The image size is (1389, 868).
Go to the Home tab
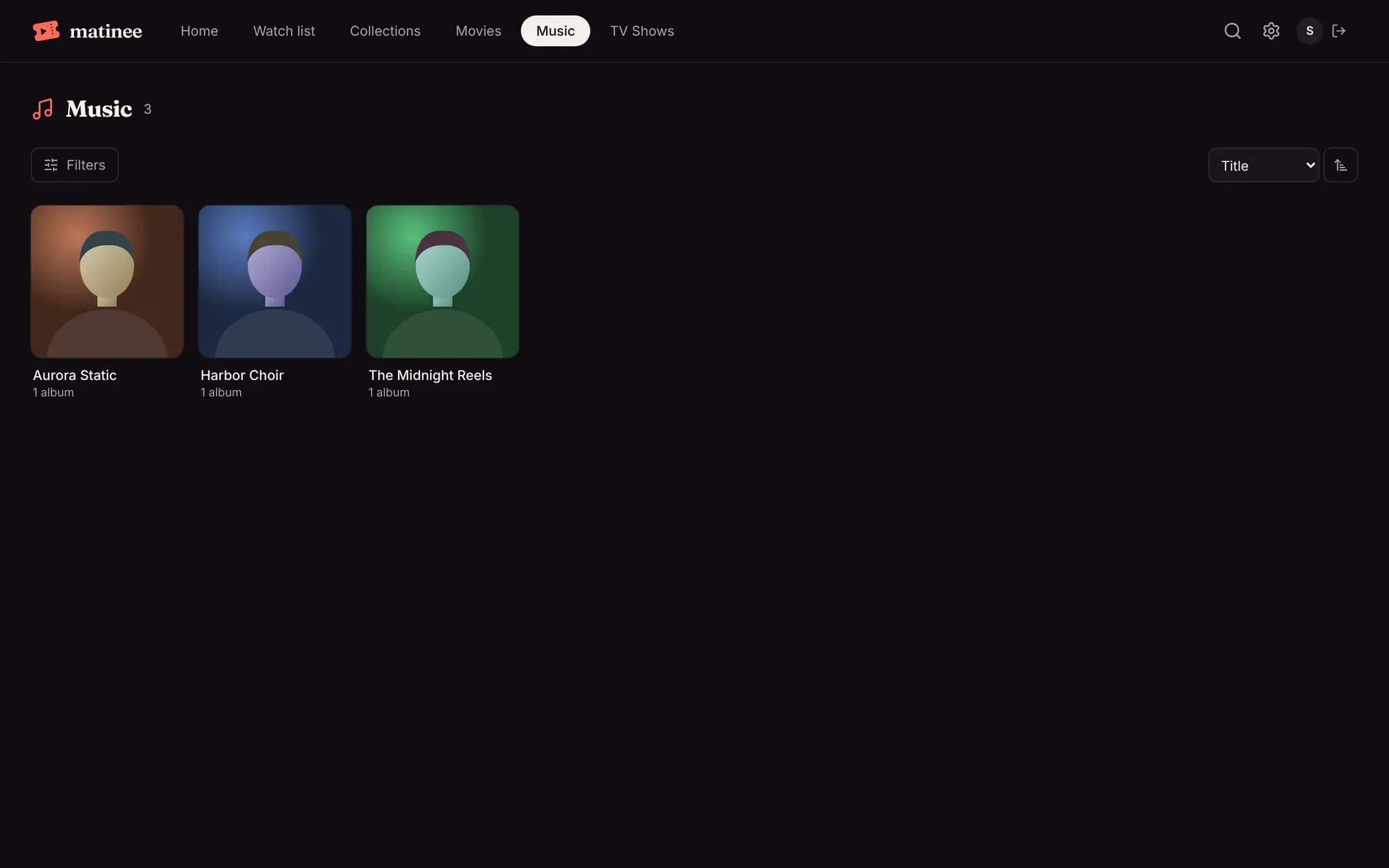point(199,31)
